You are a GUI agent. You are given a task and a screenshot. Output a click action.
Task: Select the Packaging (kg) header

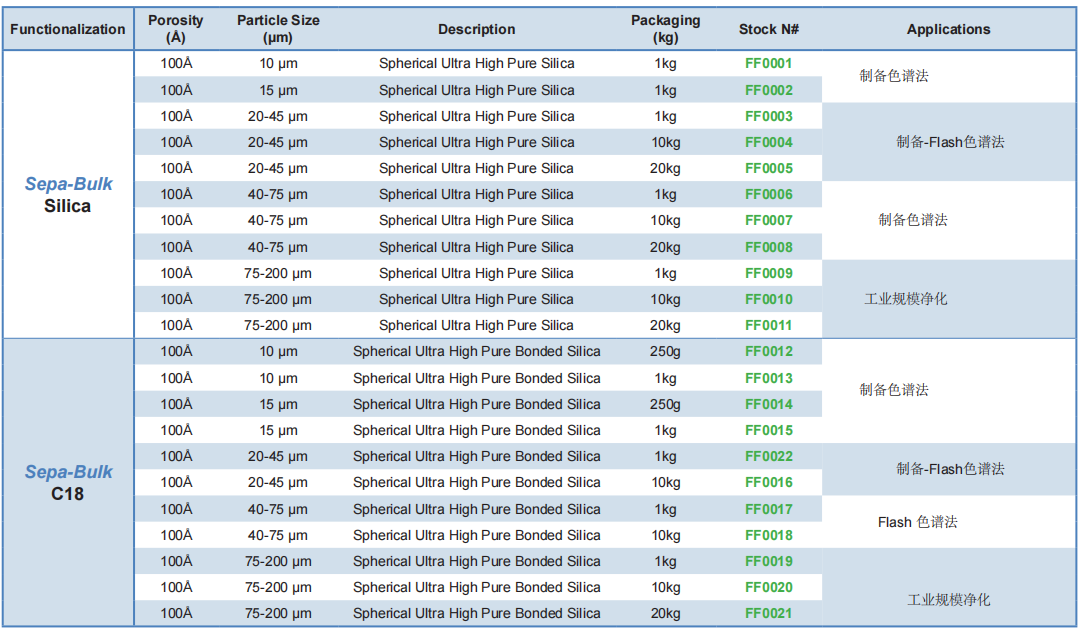click(x=665, y=29)
